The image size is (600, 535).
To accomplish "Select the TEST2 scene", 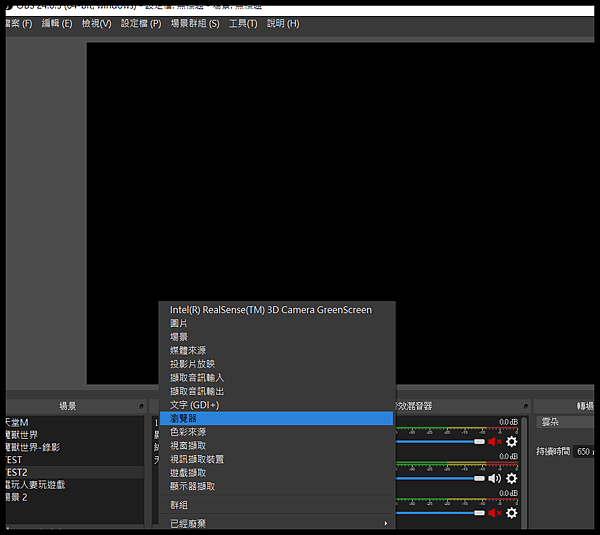I will pos(75,472).
